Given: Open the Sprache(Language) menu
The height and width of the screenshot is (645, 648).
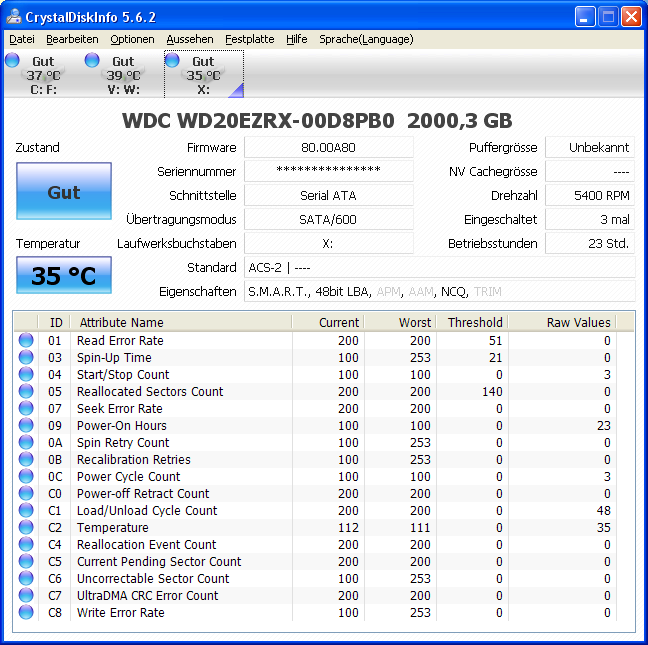Looking at the screenshot, I should pos(366,39).
